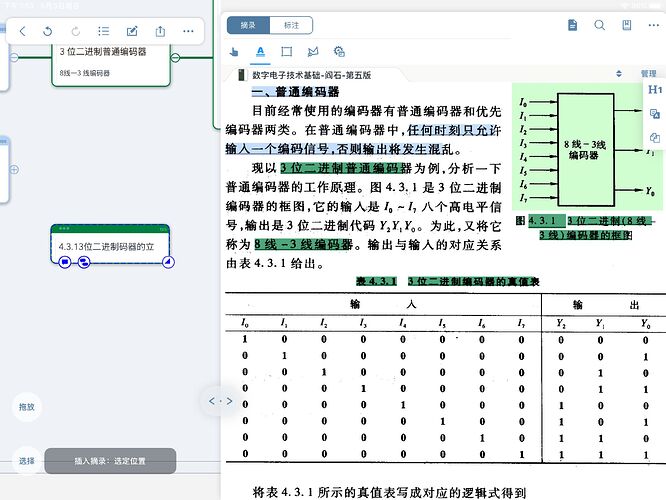666x500 pixels.
Task: Select the 4.3.13位二进制码器 card
Action: (110, 245)
